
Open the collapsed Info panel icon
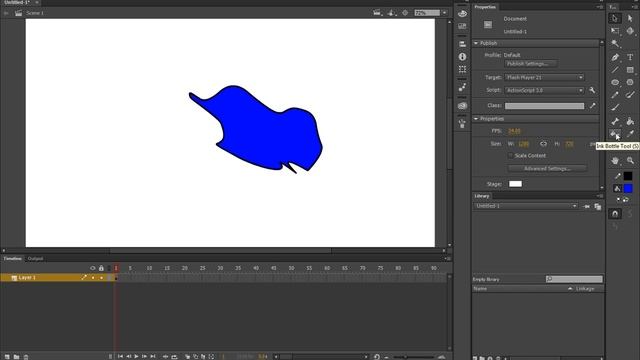(462, 57)
